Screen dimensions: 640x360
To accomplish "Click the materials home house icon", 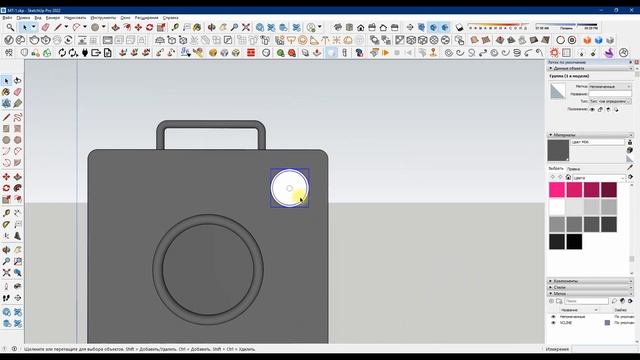I will pyautogui.click(x=568, y=177).
